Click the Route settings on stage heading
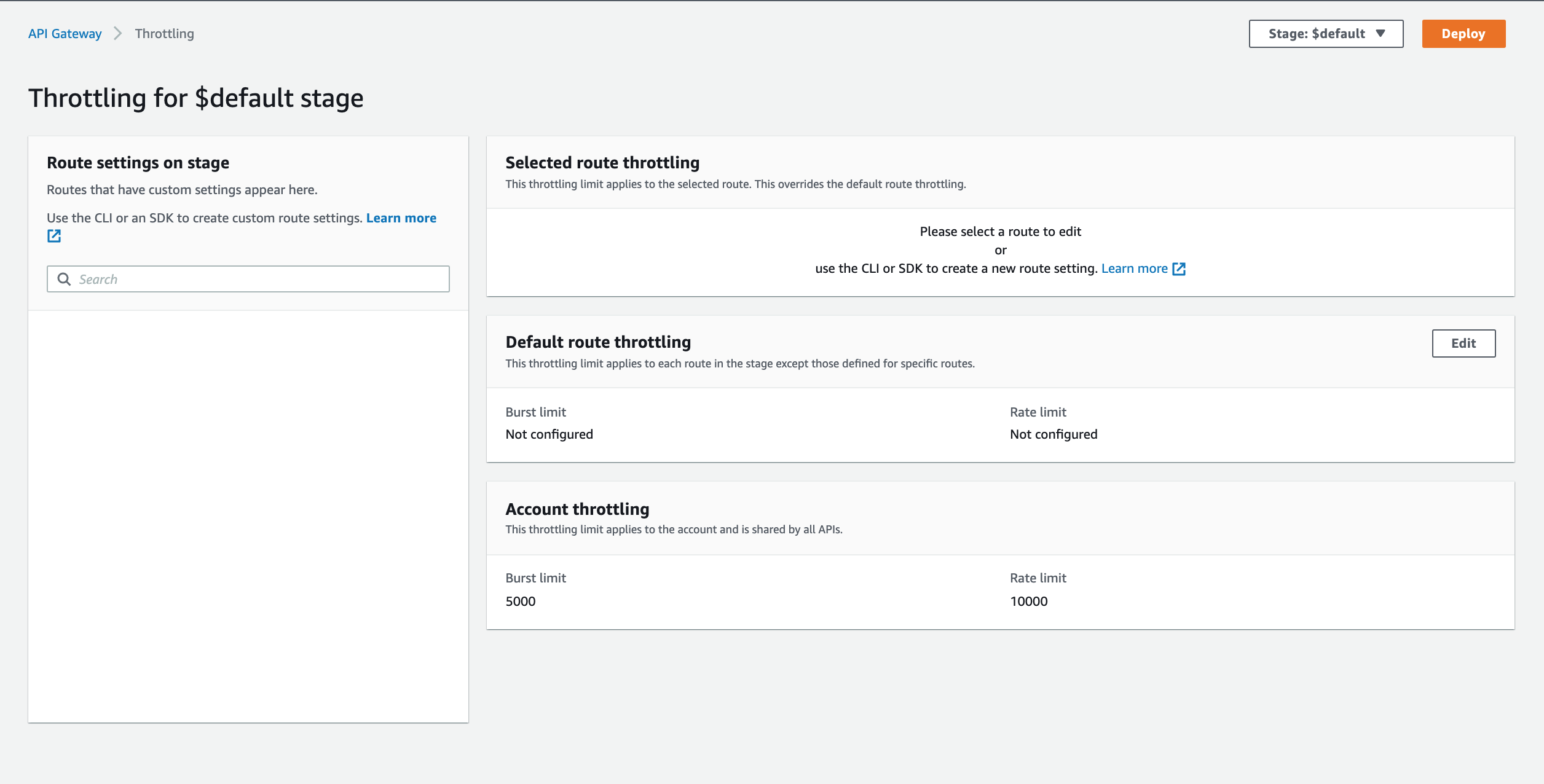The width and height of the screenshot is (1544, 784). [x=138, y=163]
